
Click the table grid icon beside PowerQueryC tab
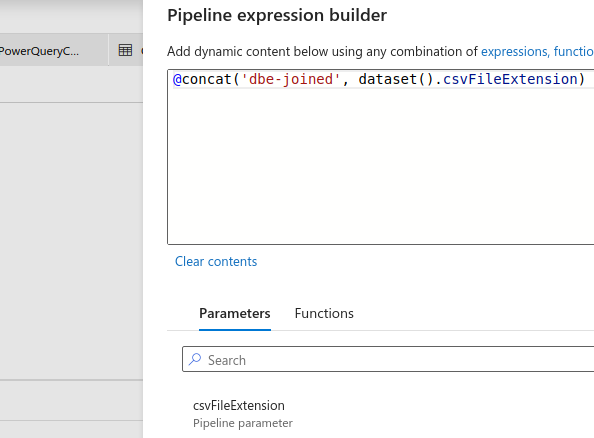click(125, 50)
